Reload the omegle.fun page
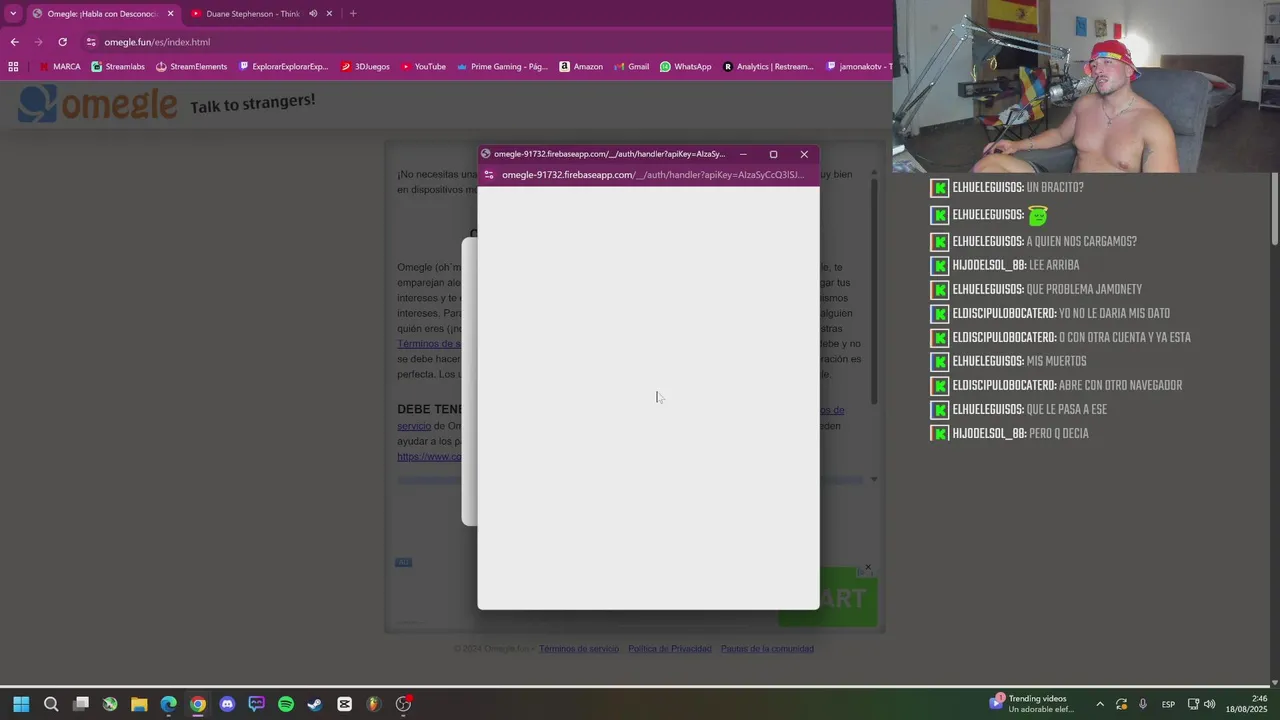 point(62,42)
